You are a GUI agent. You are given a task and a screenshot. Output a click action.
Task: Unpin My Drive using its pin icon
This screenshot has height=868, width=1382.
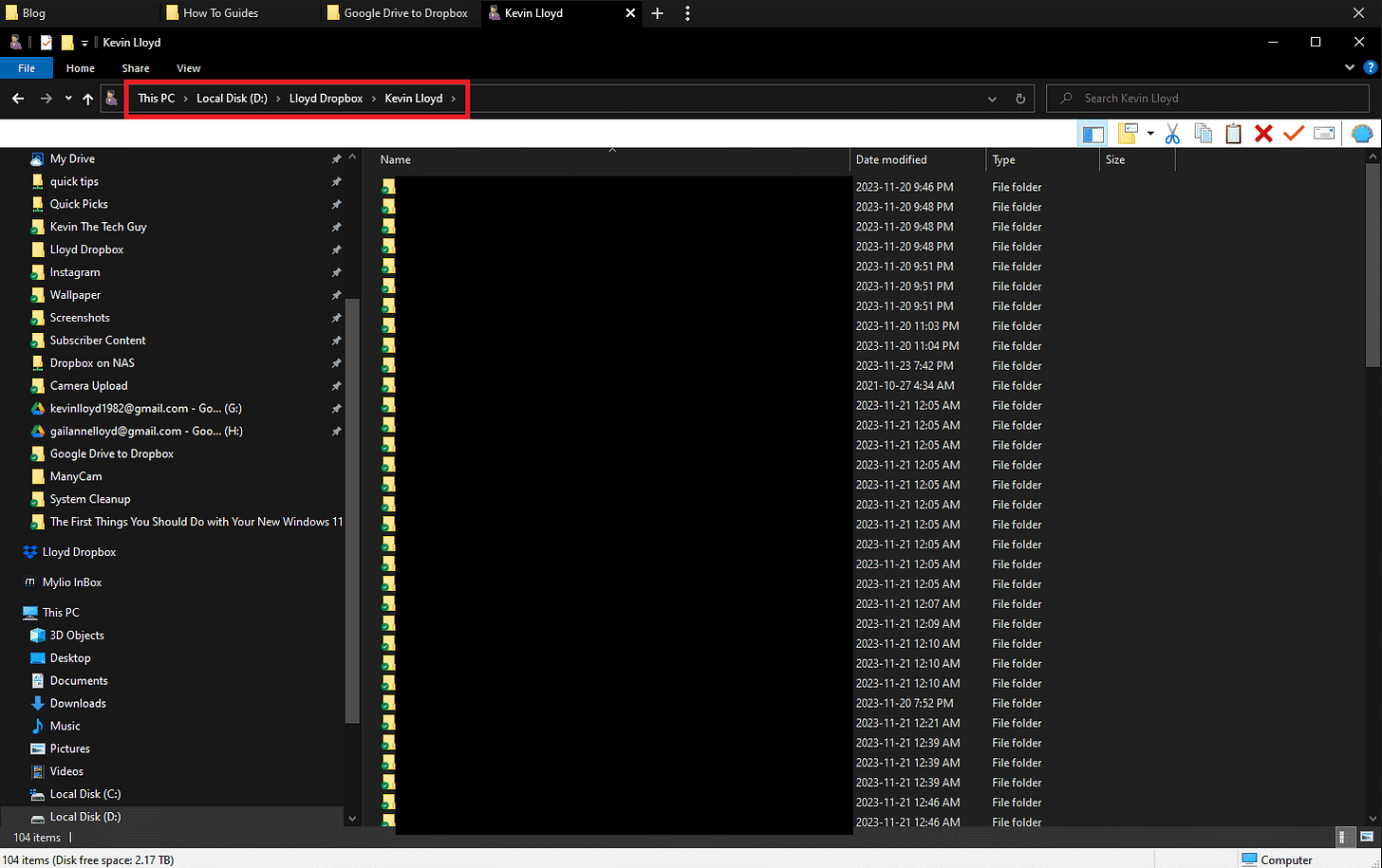coord(336,158)
